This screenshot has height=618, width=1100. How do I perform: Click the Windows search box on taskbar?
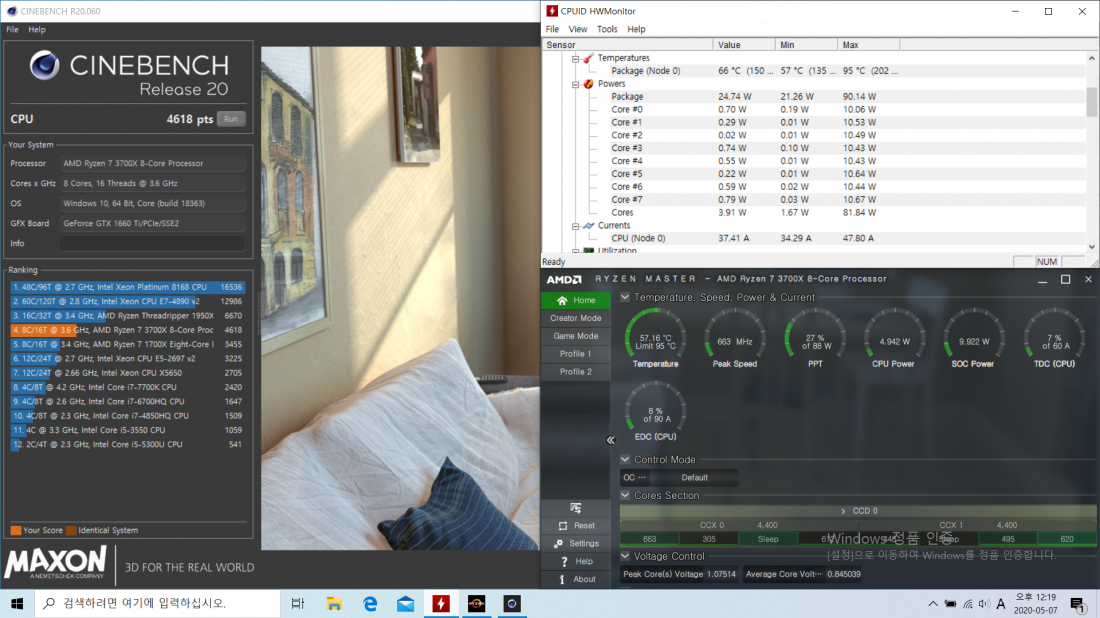click(x=158, y=604)
